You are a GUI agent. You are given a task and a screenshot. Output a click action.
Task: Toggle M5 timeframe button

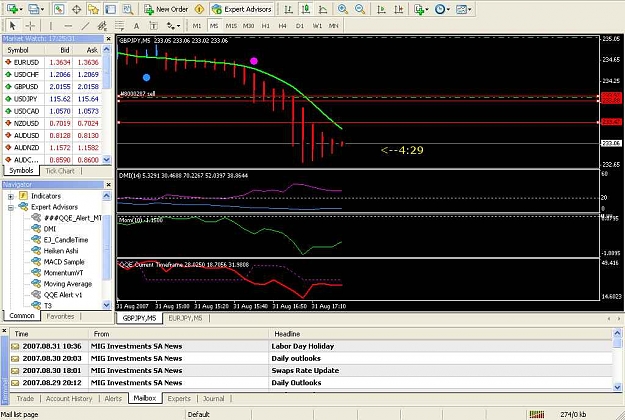(x=214, y=26)
